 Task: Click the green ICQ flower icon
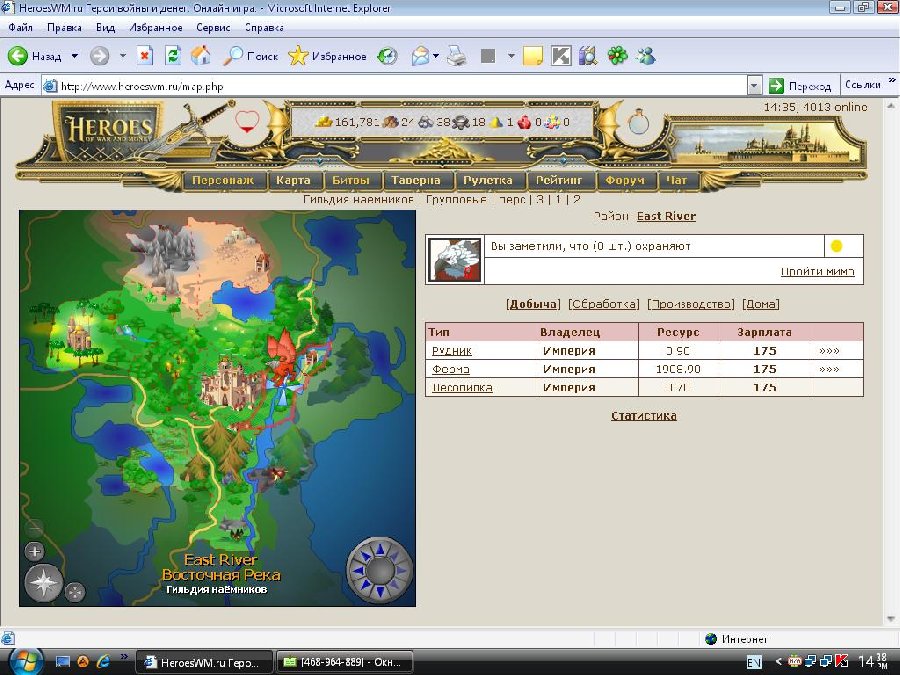point(618,56)
